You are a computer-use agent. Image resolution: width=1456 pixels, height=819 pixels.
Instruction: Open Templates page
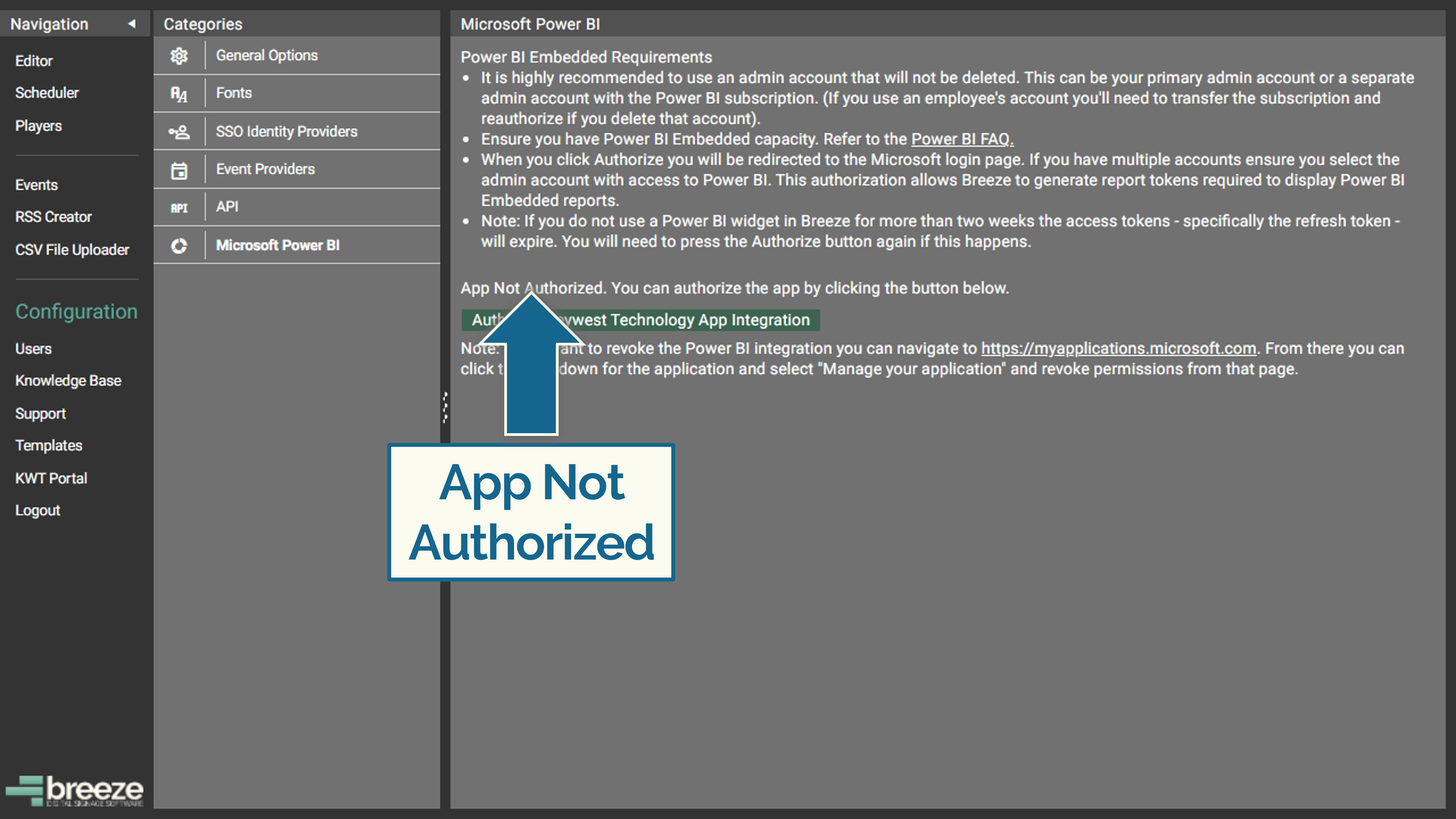(x=49, y=445)
